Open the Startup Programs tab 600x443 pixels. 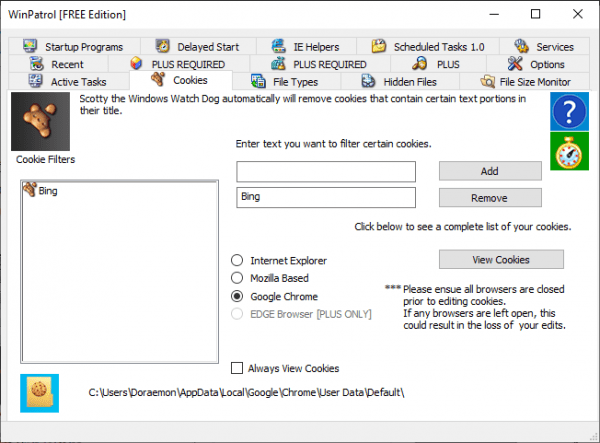[75, 47]
